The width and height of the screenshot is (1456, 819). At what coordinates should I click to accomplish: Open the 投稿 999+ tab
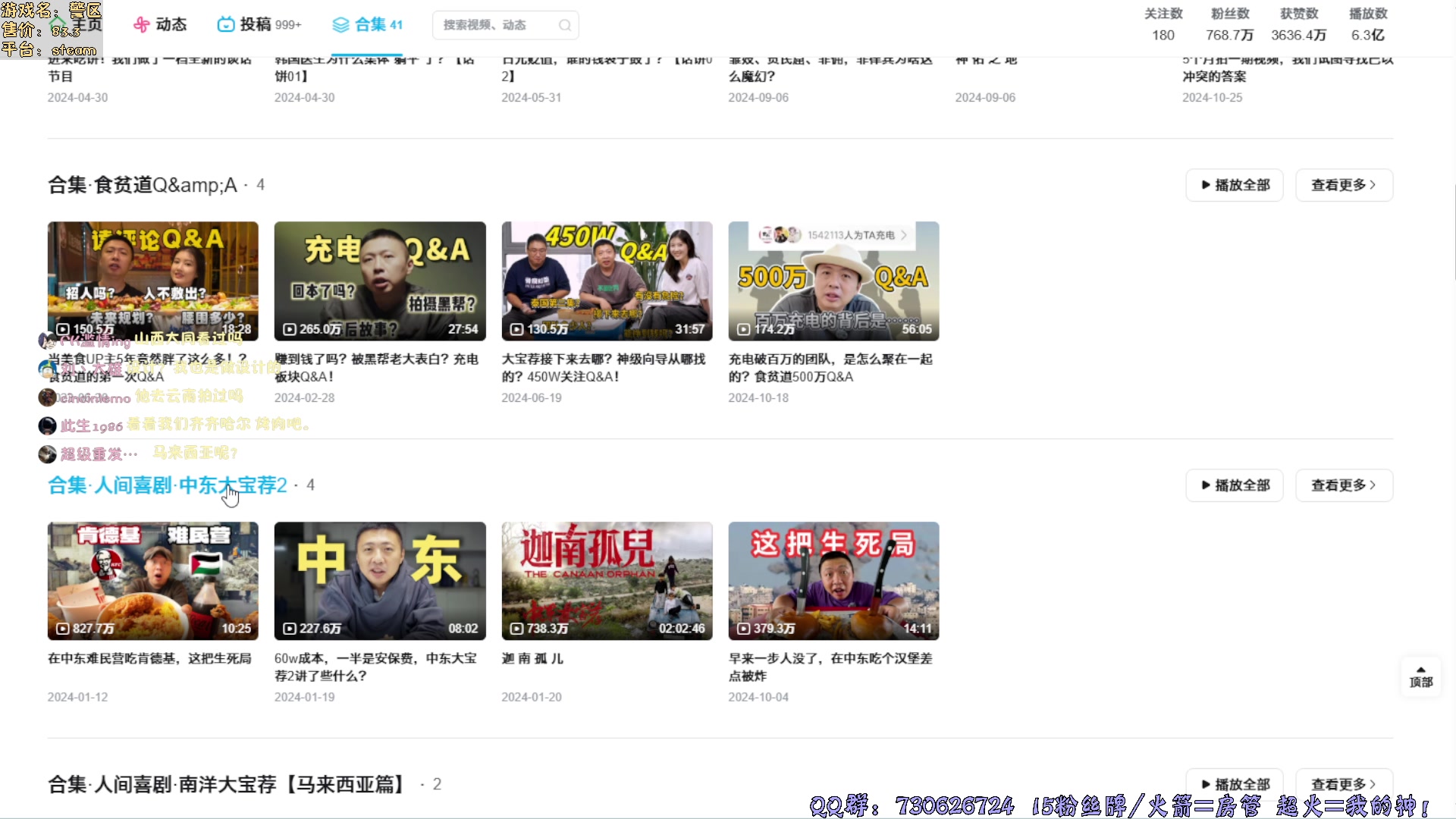tap(259, 24)
